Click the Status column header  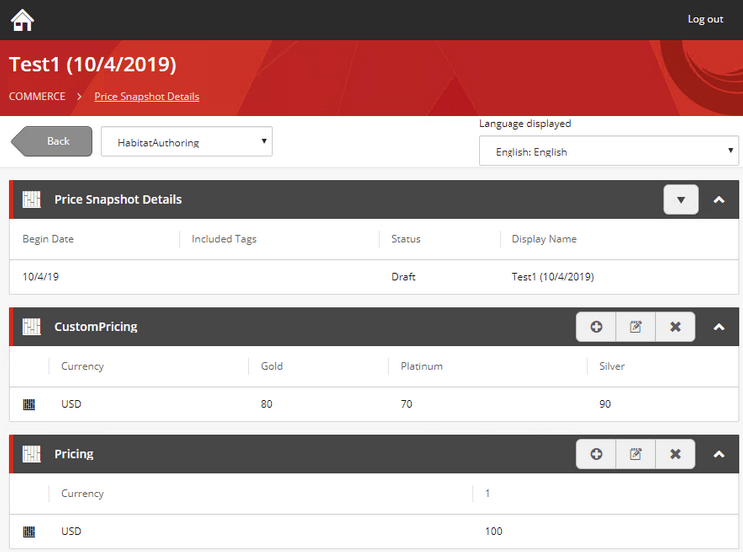pos(406,239)
